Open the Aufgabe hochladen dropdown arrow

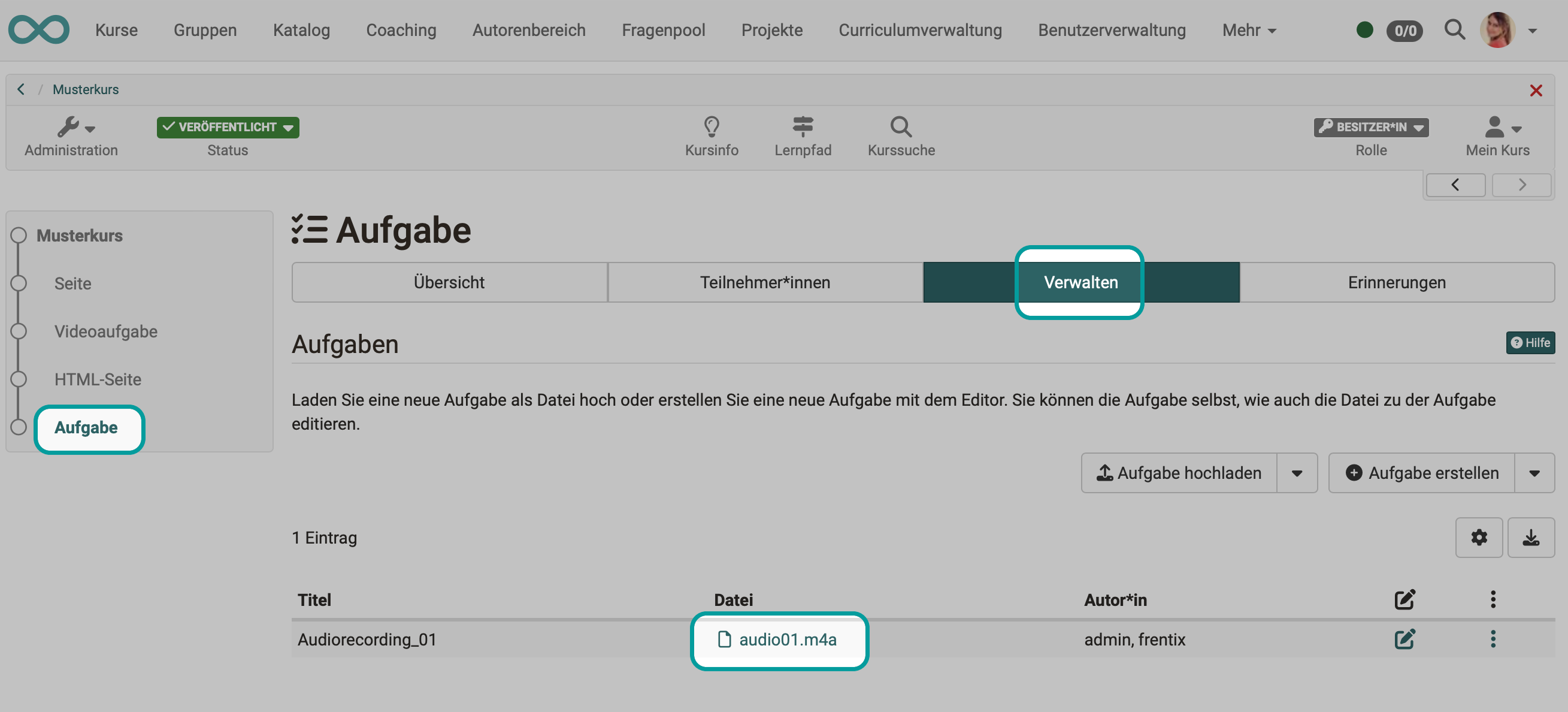[x=1297, y=473]
